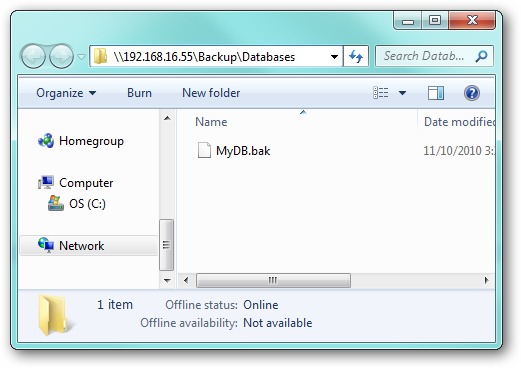Screen dimensions: 521x368
Task: Click the Network globe icon in the sidebar
Action: pos(46,245)
